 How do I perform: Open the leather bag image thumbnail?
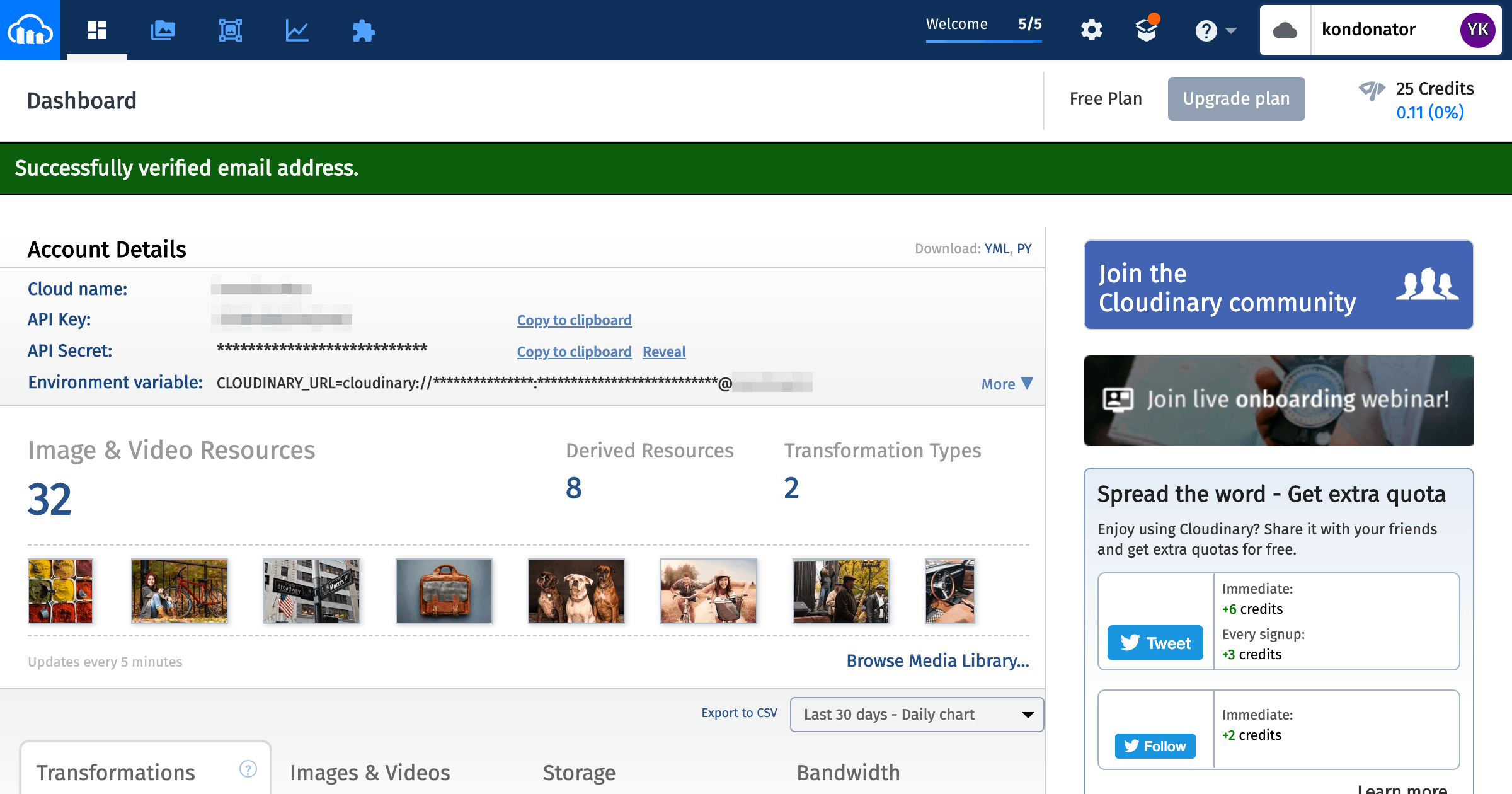(x=444, y=591)
